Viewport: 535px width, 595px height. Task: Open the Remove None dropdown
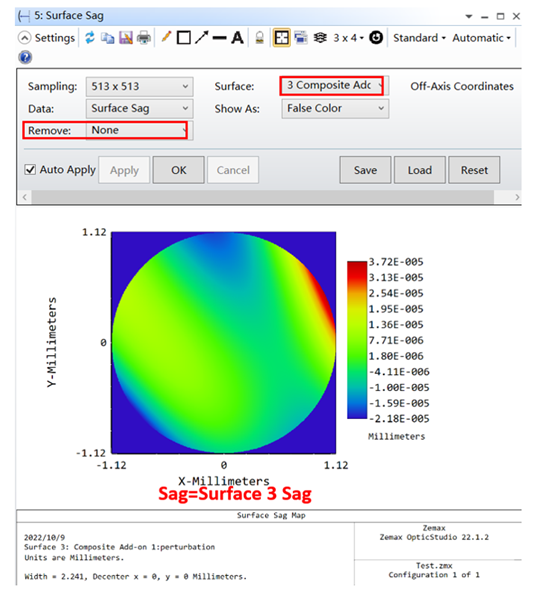click(x=139, y=130)
